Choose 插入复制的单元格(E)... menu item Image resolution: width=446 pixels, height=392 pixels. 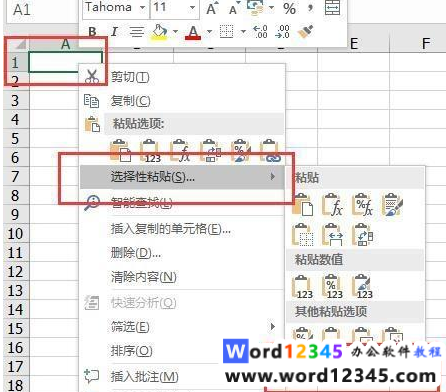[182, 229]
